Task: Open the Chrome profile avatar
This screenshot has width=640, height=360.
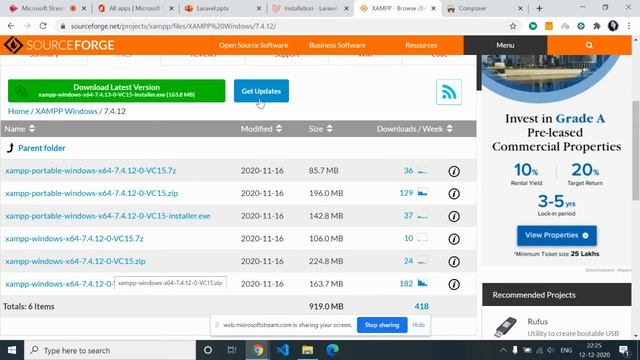Action: (613, 26)
